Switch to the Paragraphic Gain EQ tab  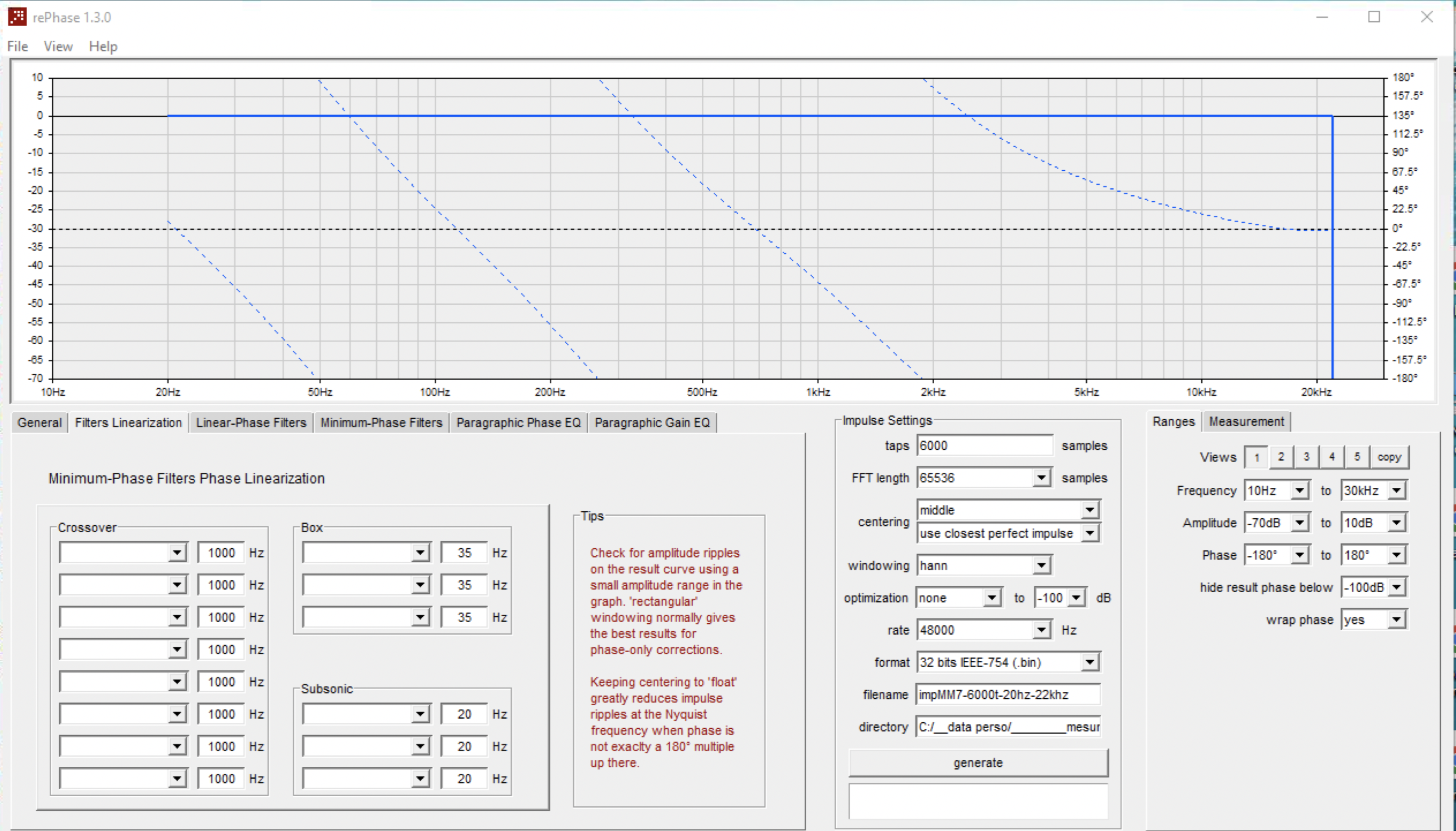pos(652,423)
